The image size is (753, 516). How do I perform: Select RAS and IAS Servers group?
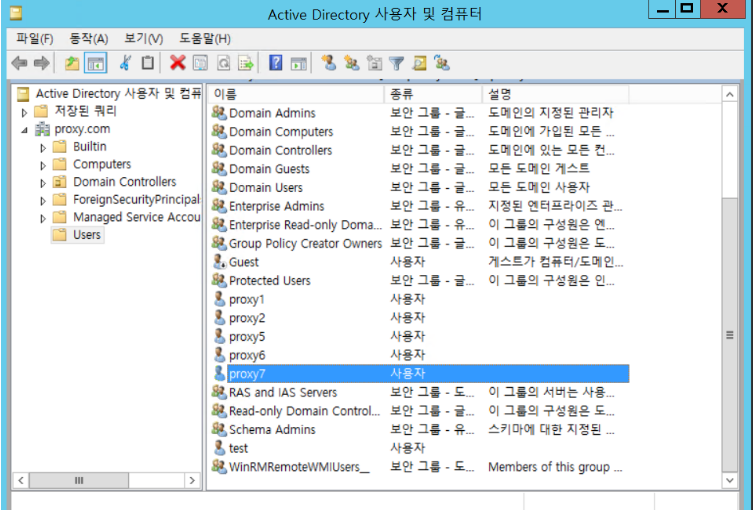pyautogui.click(x=420, y=392)
